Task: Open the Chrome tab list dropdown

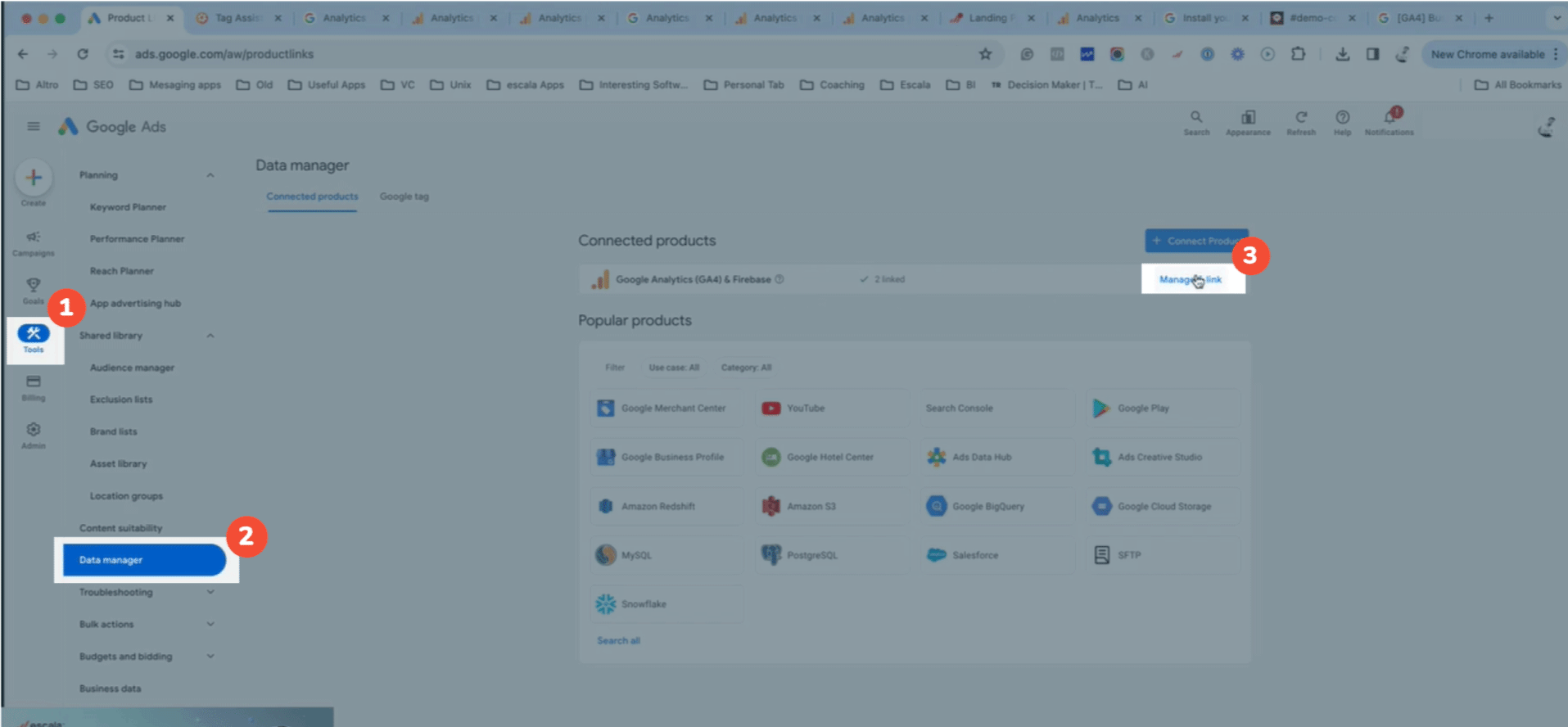Action: [1556, 18]
